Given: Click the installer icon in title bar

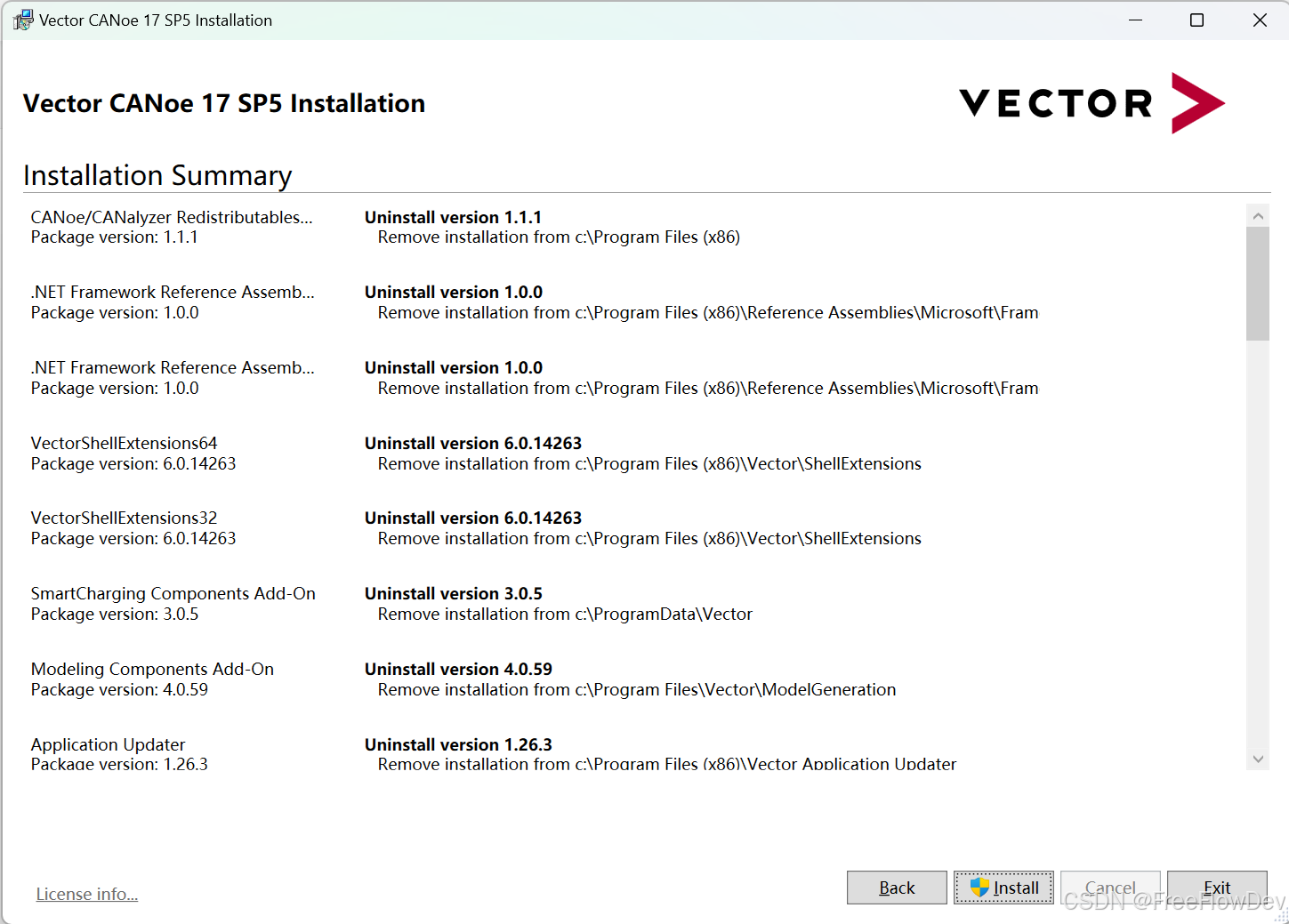Looking at the screenshot, I should [22, 20].
